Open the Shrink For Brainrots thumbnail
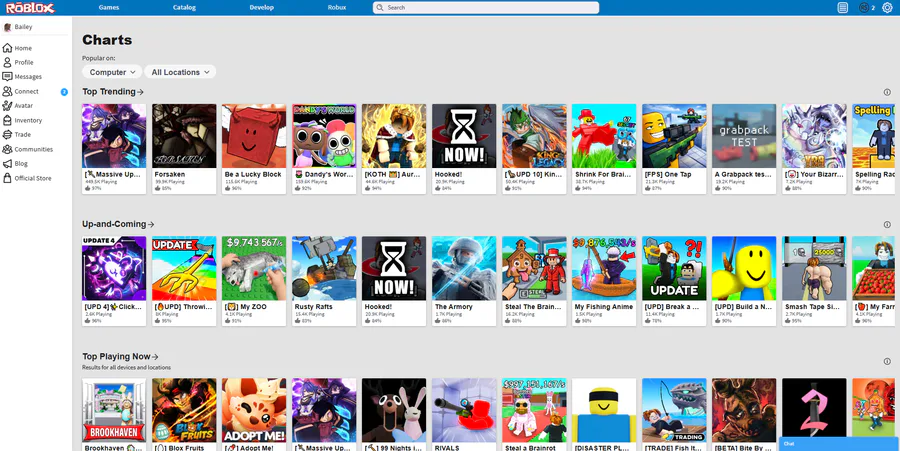Image resolution: width=900 pixels, height=451 pixels. [604, 136]
